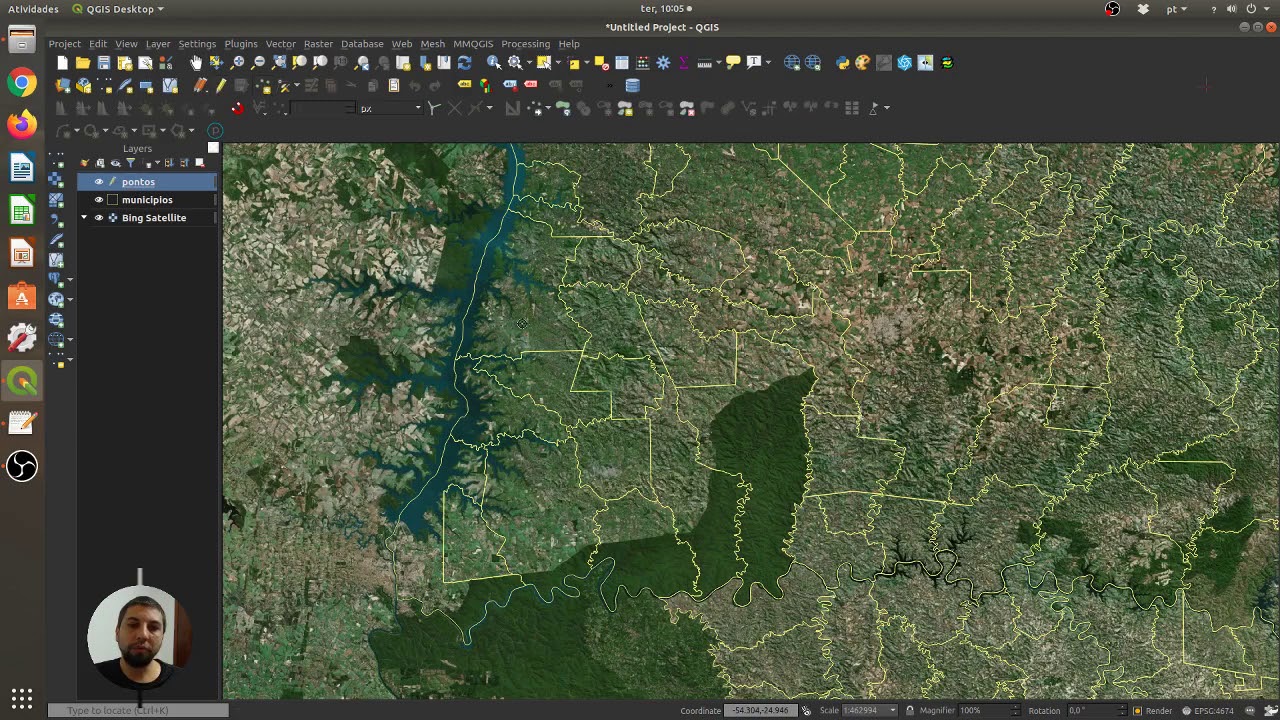Activate the Identify Features tool

point(493,62)
